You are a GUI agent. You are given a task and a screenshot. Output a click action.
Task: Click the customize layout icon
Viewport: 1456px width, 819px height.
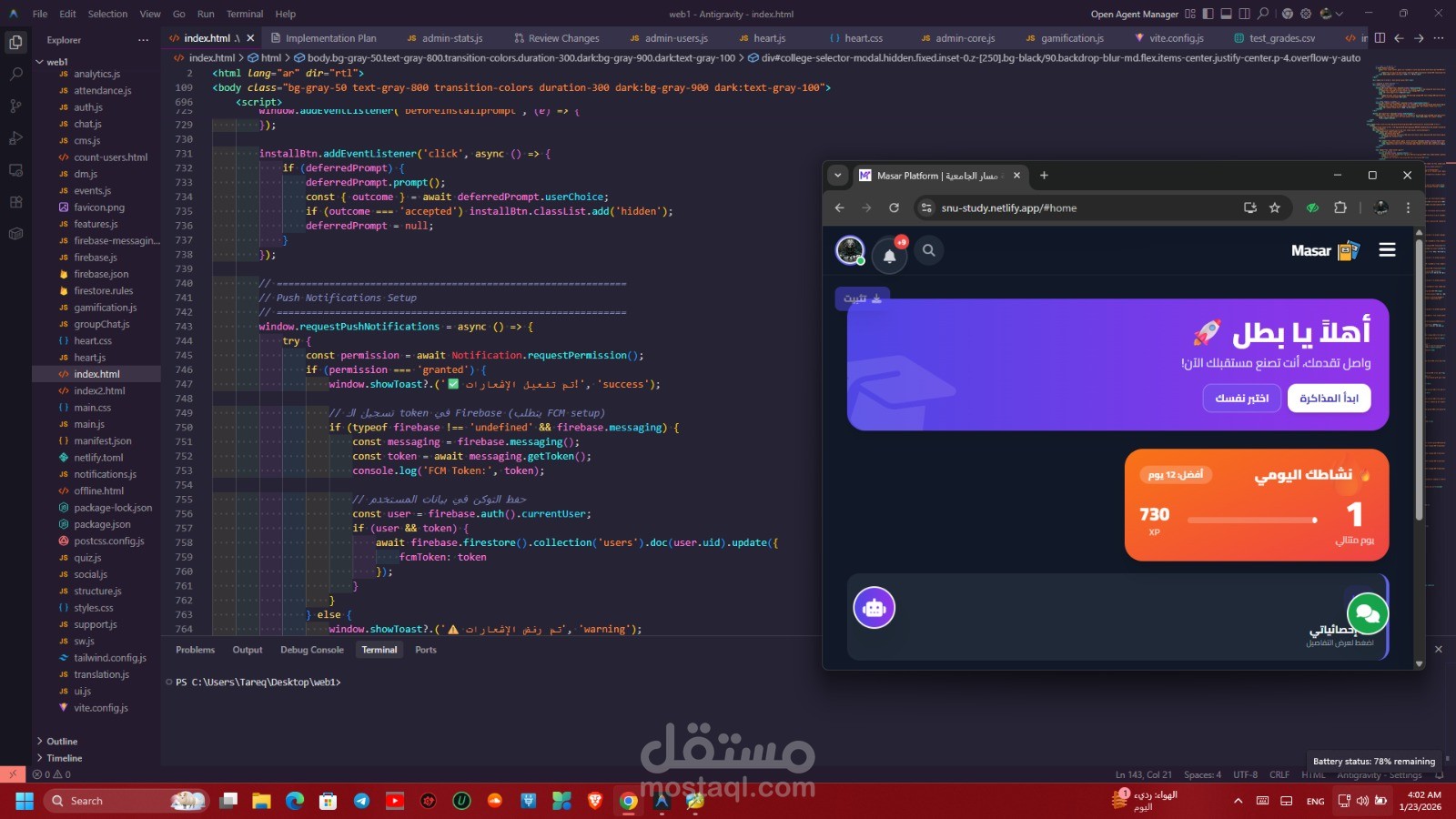(1190, 14)
